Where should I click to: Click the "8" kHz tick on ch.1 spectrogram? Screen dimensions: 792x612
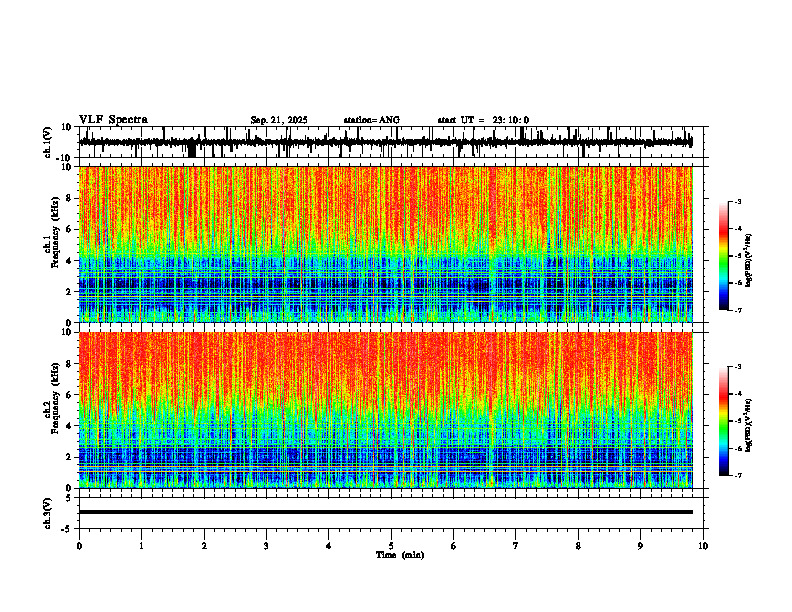(x=69, y=198)
